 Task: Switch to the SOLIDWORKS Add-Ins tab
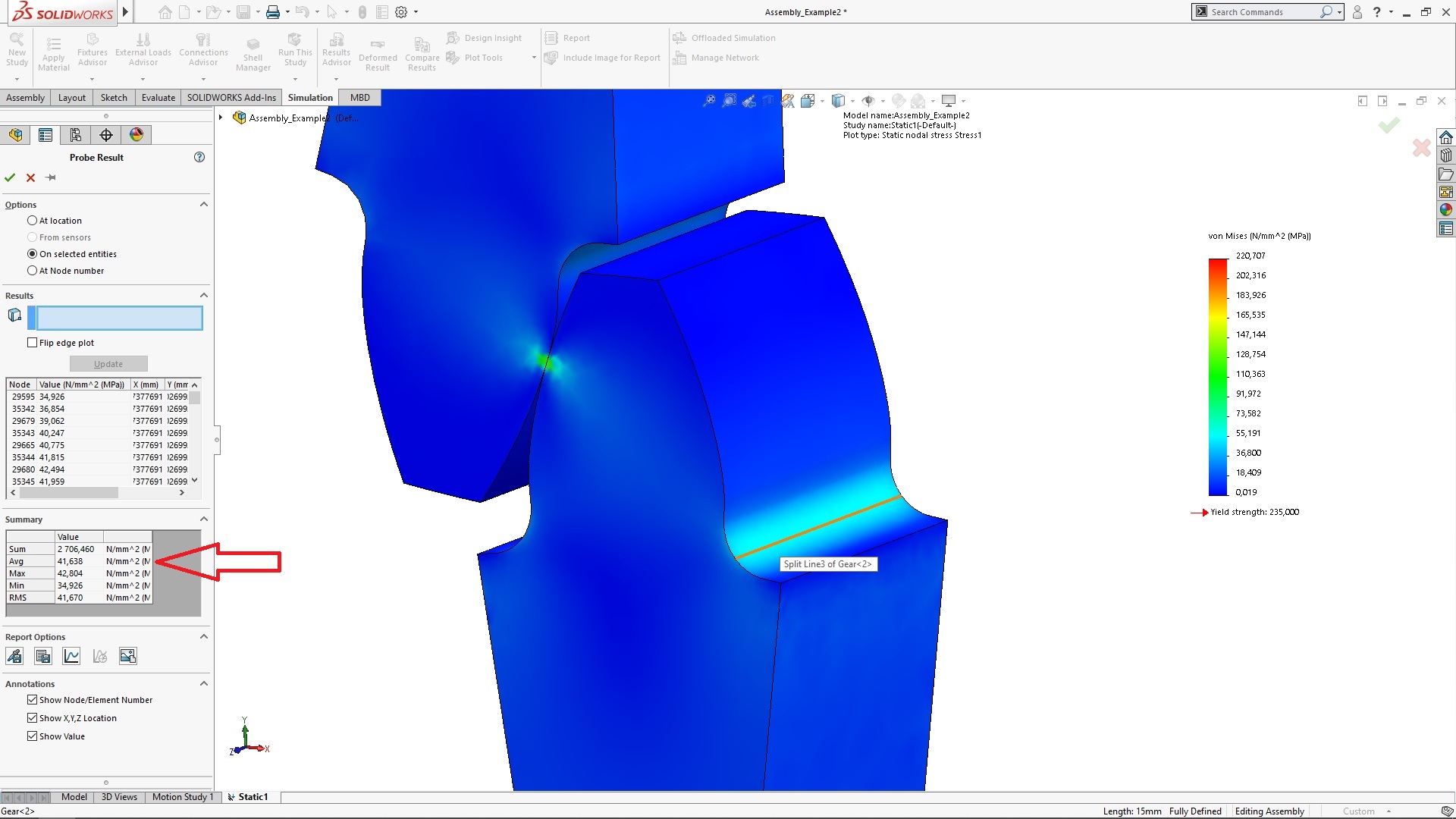click(x=231, y=98)
